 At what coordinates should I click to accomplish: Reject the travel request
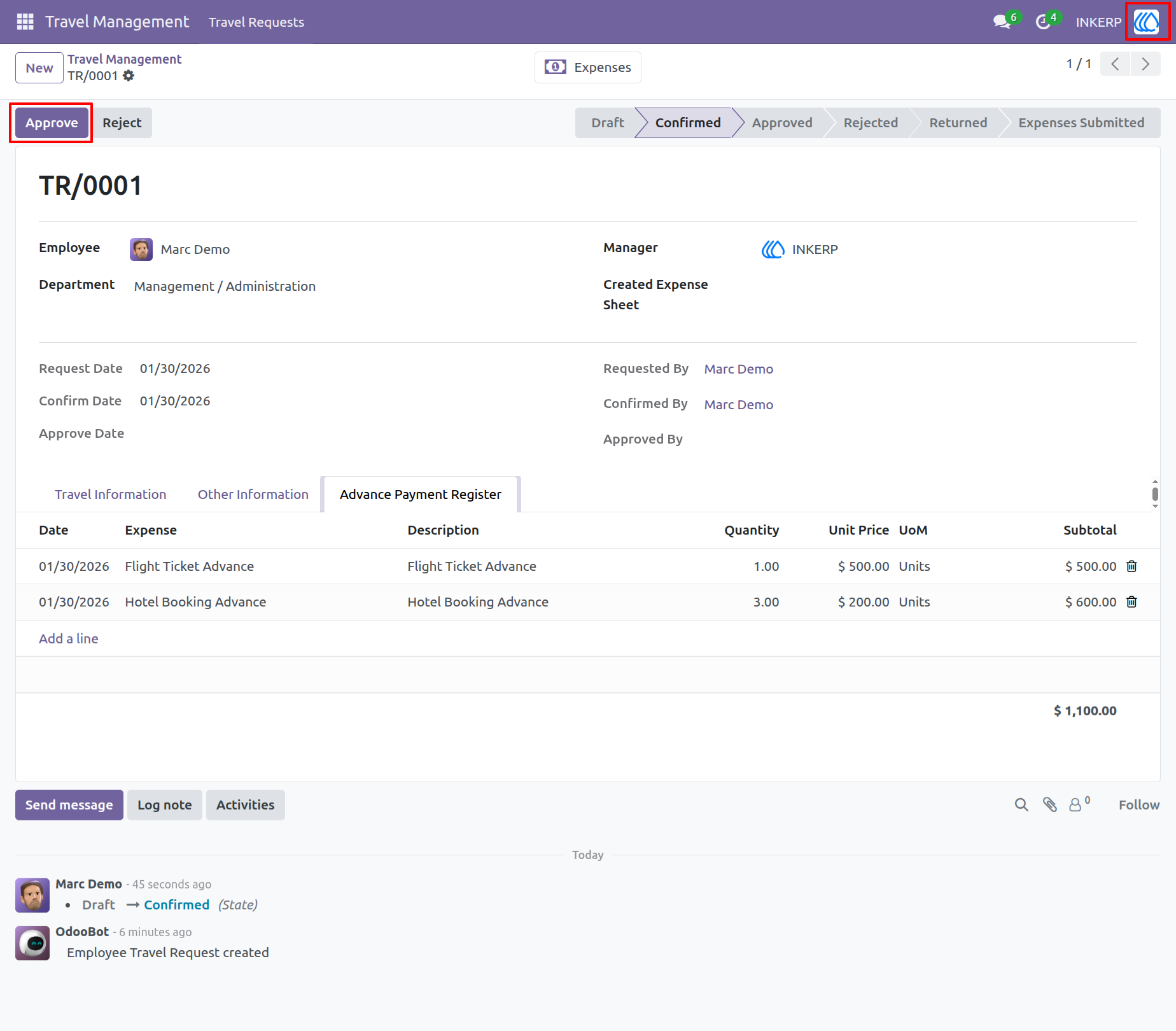pos(122,123)
